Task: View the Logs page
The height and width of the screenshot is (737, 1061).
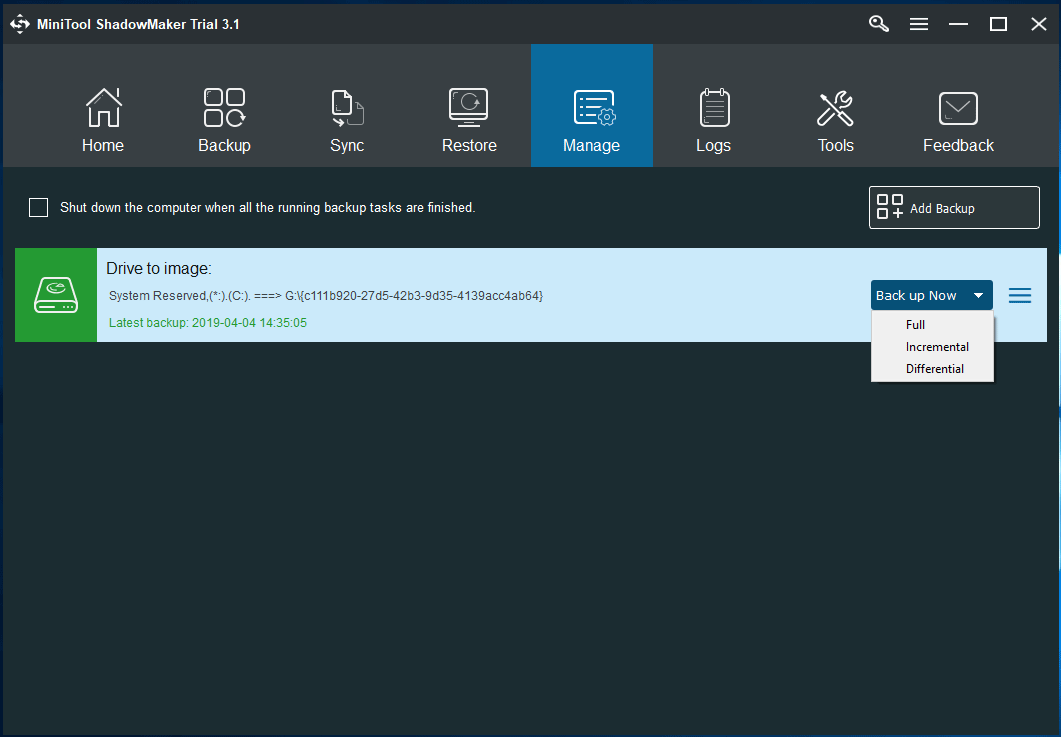Action: (713, 120)
